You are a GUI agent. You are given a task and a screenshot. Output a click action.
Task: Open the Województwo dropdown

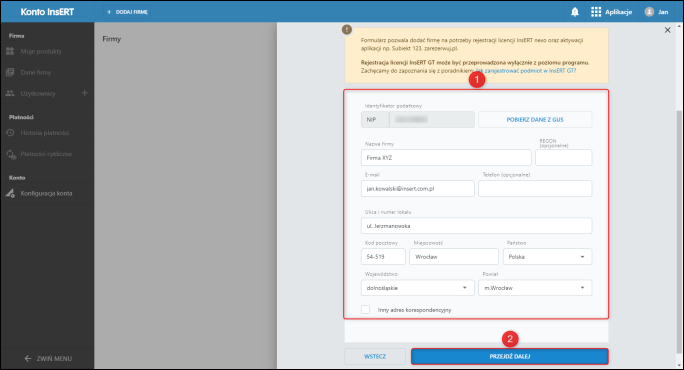[417, 288]
